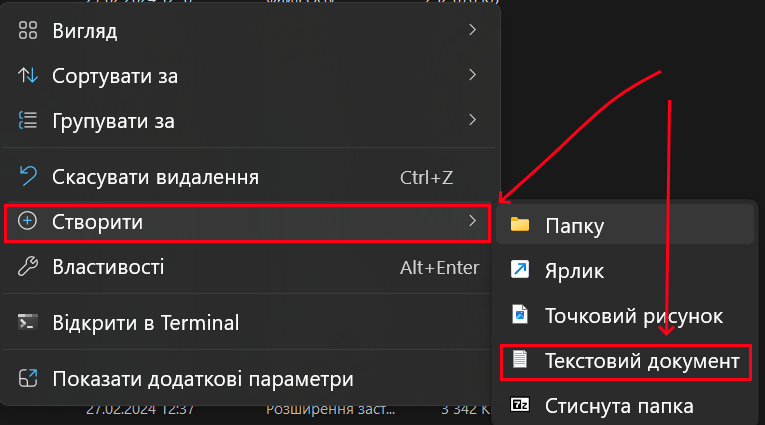Click the Групувати за list icon
Image resolution: width=765 pixels, height=425 pixels.
(29, 121)
